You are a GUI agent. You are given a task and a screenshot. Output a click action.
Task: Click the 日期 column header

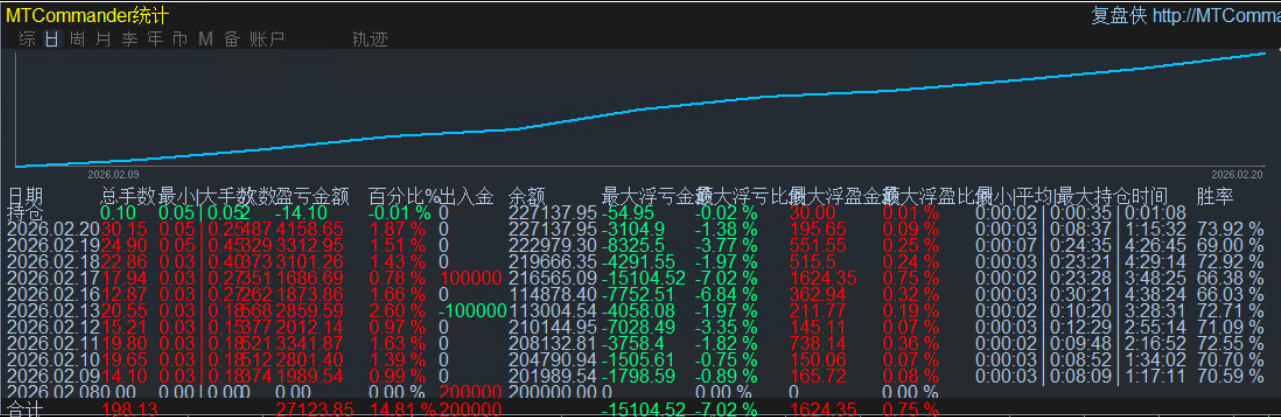coord(27,196)
